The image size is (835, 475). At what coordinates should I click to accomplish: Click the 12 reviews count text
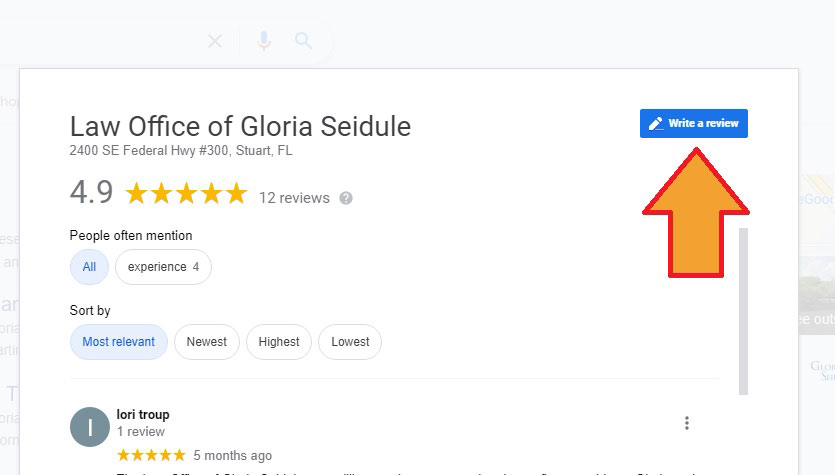[294, 198]
